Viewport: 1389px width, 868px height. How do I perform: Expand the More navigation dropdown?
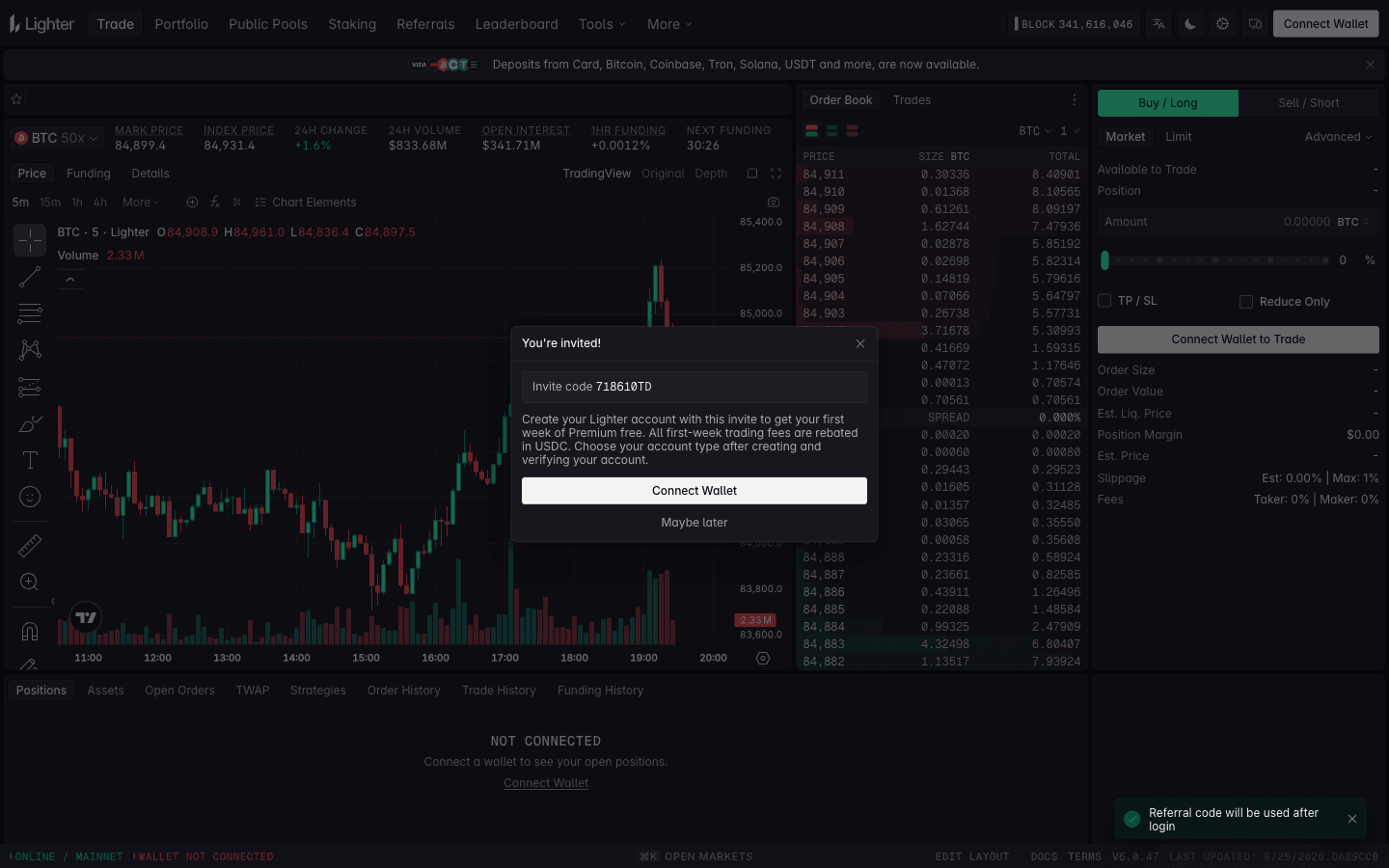point(669,24)
